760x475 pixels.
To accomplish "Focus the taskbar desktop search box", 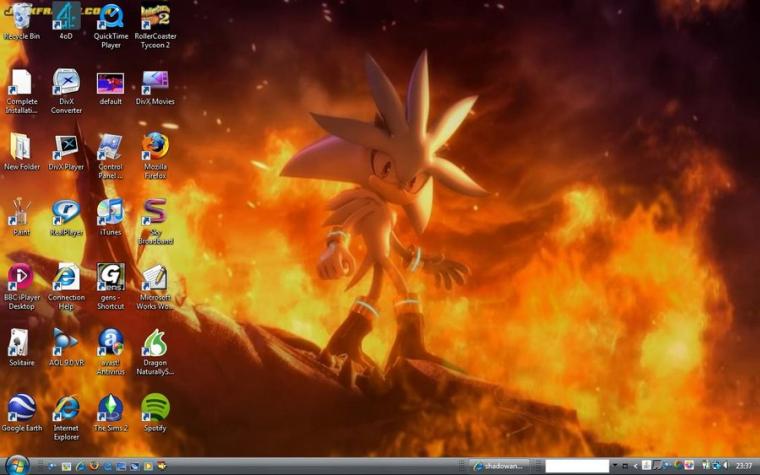I will coord(577,466).
